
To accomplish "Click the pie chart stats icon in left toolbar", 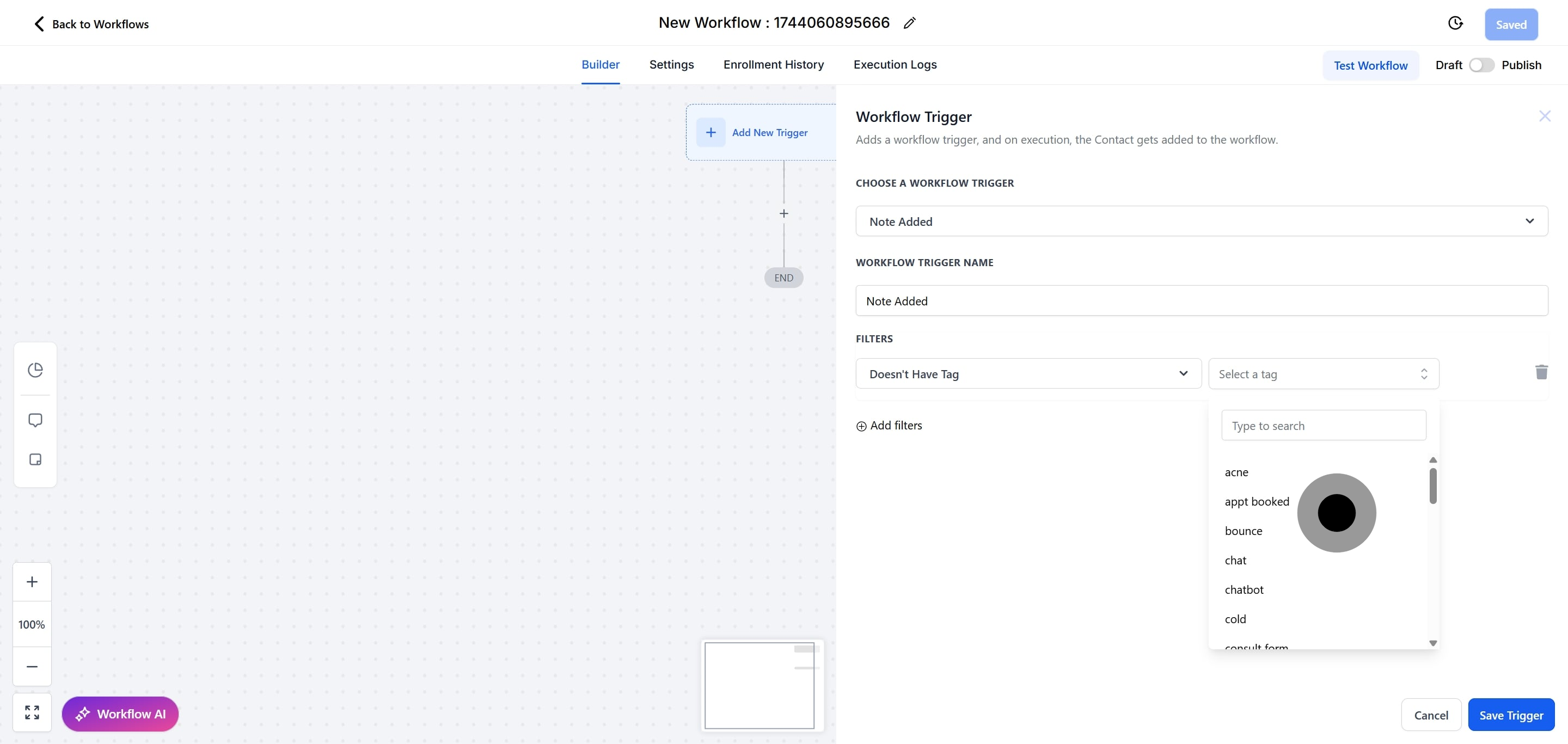I will [x=35, y=370].
